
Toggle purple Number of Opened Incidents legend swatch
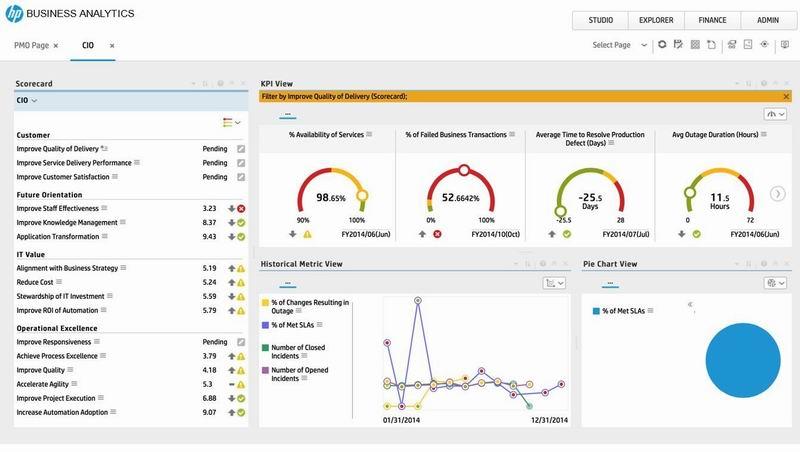point(265,370)
